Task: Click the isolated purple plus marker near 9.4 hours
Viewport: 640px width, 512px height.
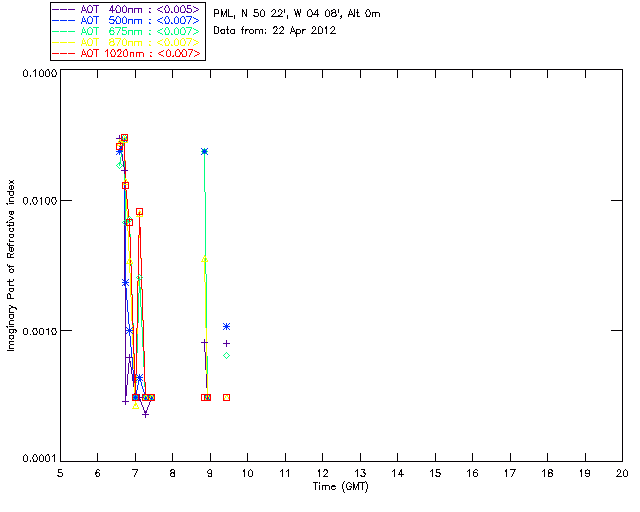Action: click(227, 343)
